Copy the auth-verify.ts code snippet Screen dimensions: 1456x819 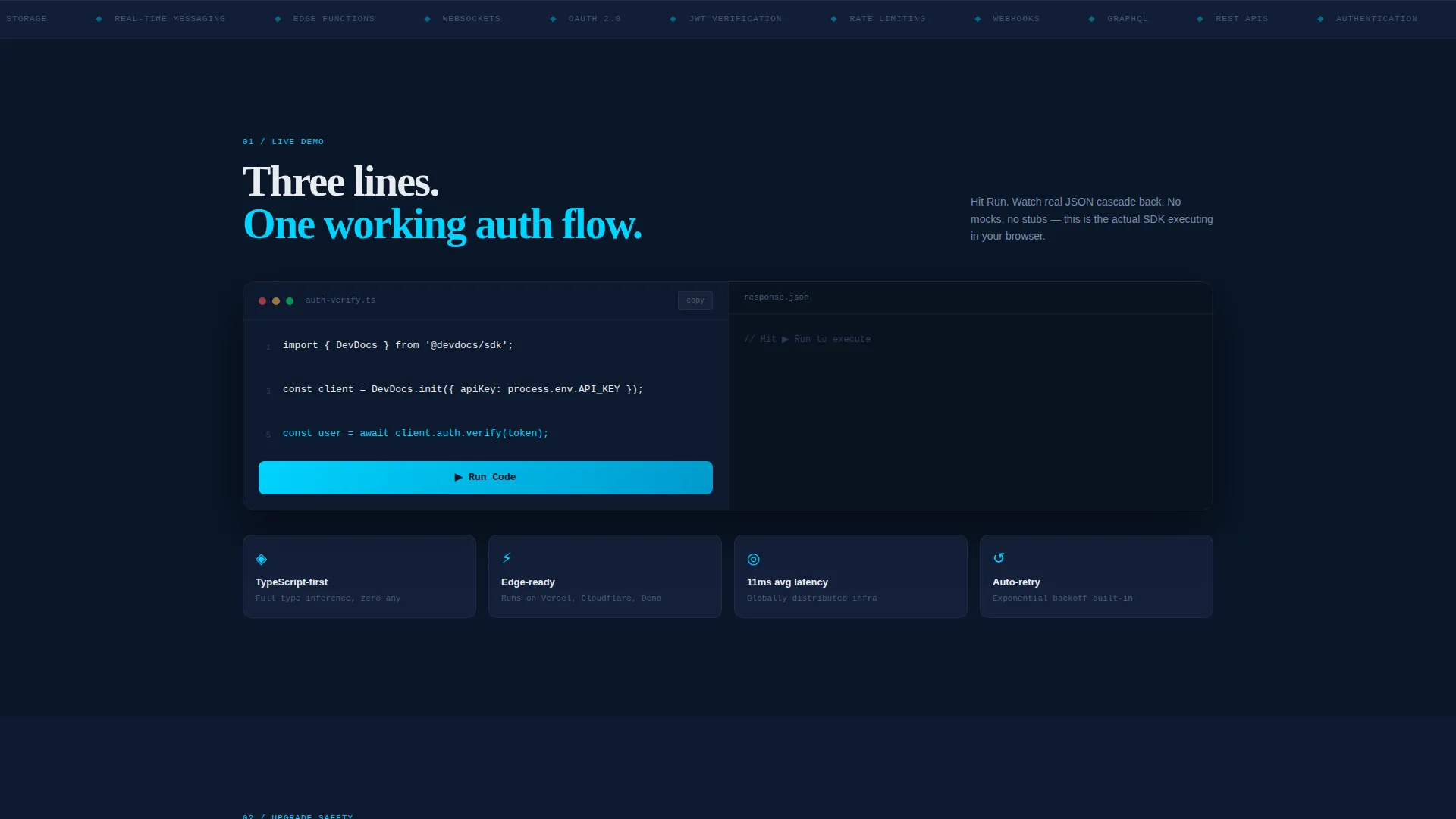click(x=695, y=300)
